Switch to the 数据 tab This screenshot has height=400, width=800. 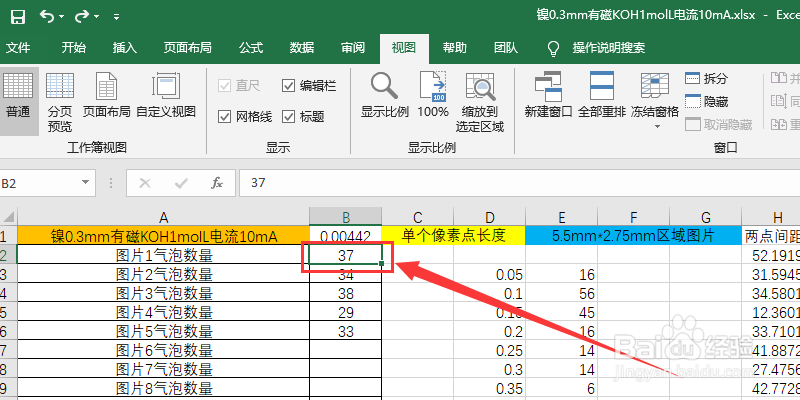coord(302,48)
